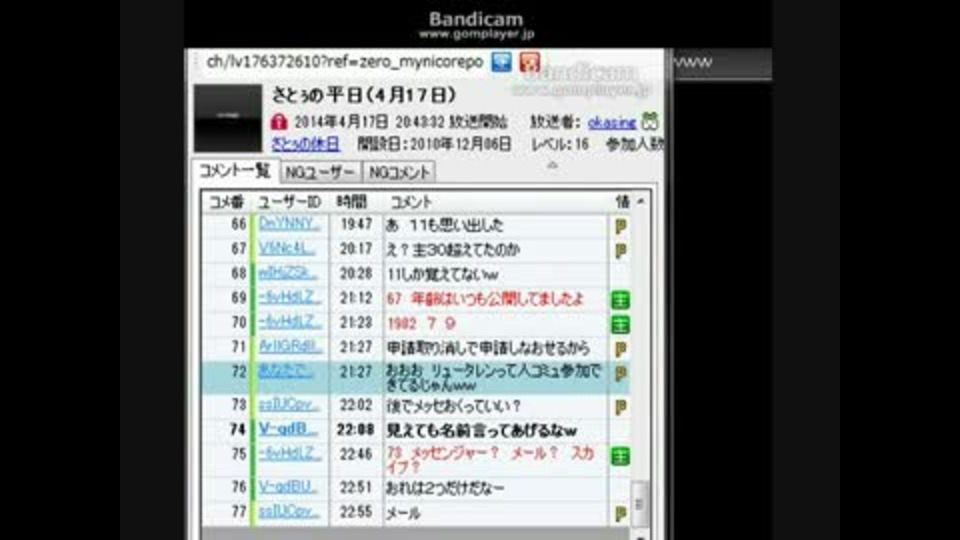
Task: Click the green icon next to okasine
Action: pos(650,121)
